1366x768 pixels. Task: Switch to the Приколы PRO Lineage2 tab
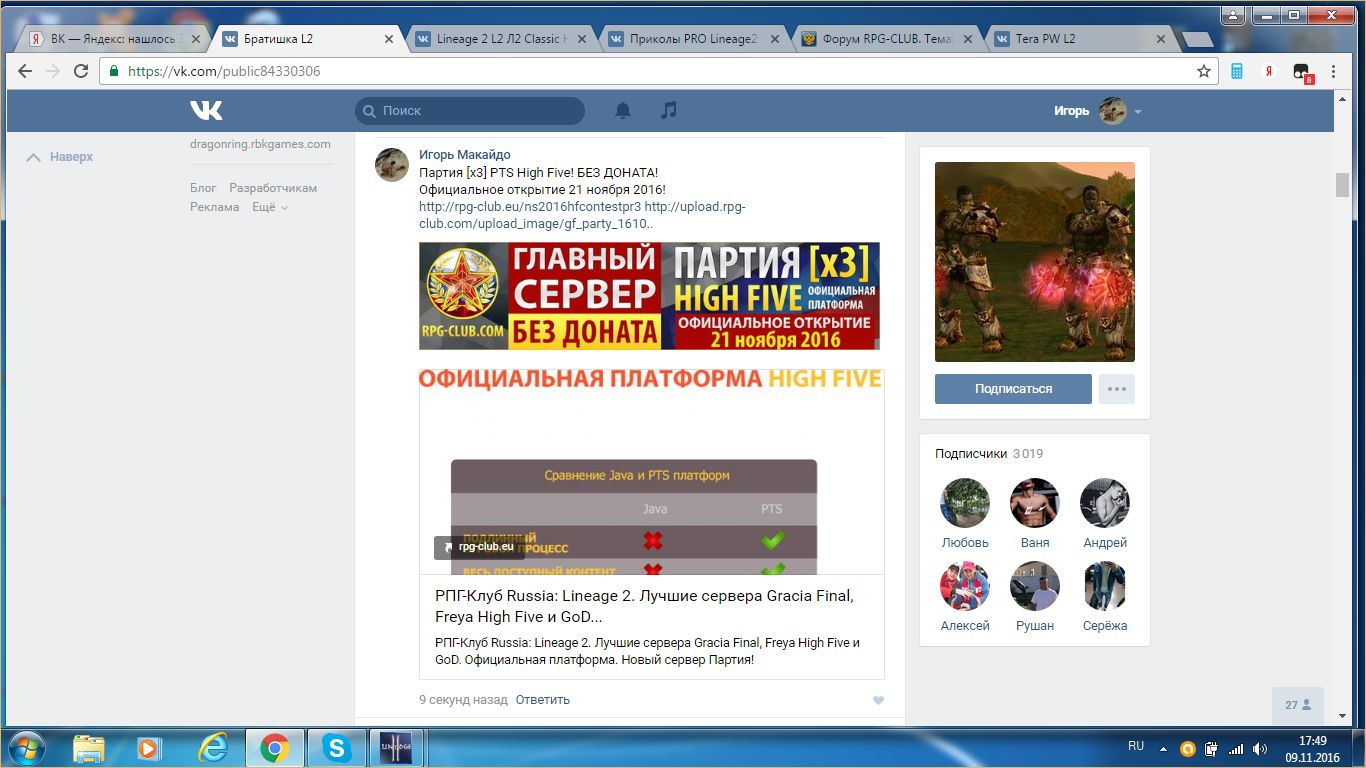pyautogui.click(x=694, y=39)
